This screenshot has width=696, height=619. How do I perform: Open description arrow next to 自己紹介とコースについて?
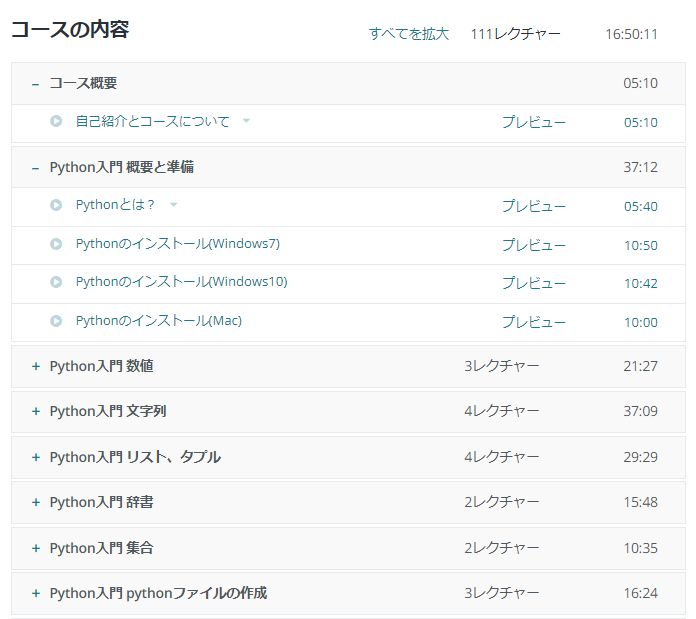click(x=247, y=121)
